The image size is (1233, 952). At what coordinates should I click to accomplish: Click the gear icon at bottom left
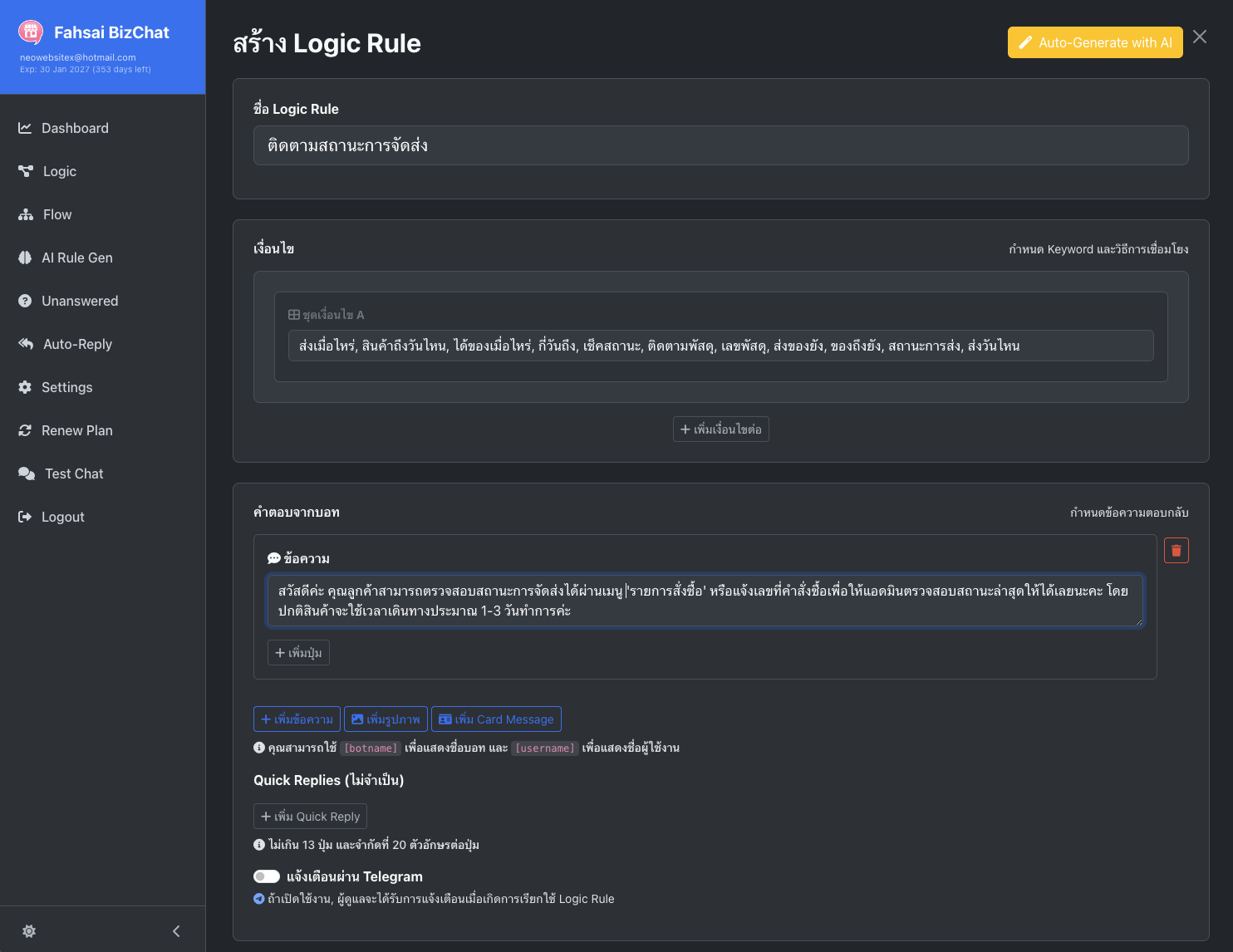29,931
